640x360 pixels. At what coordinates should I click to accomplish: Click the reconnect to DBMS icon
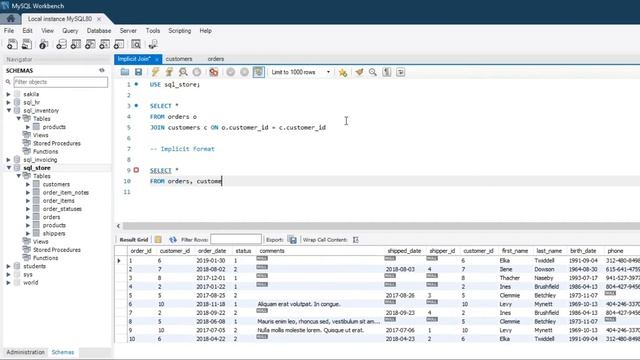[x=153, y=44]
